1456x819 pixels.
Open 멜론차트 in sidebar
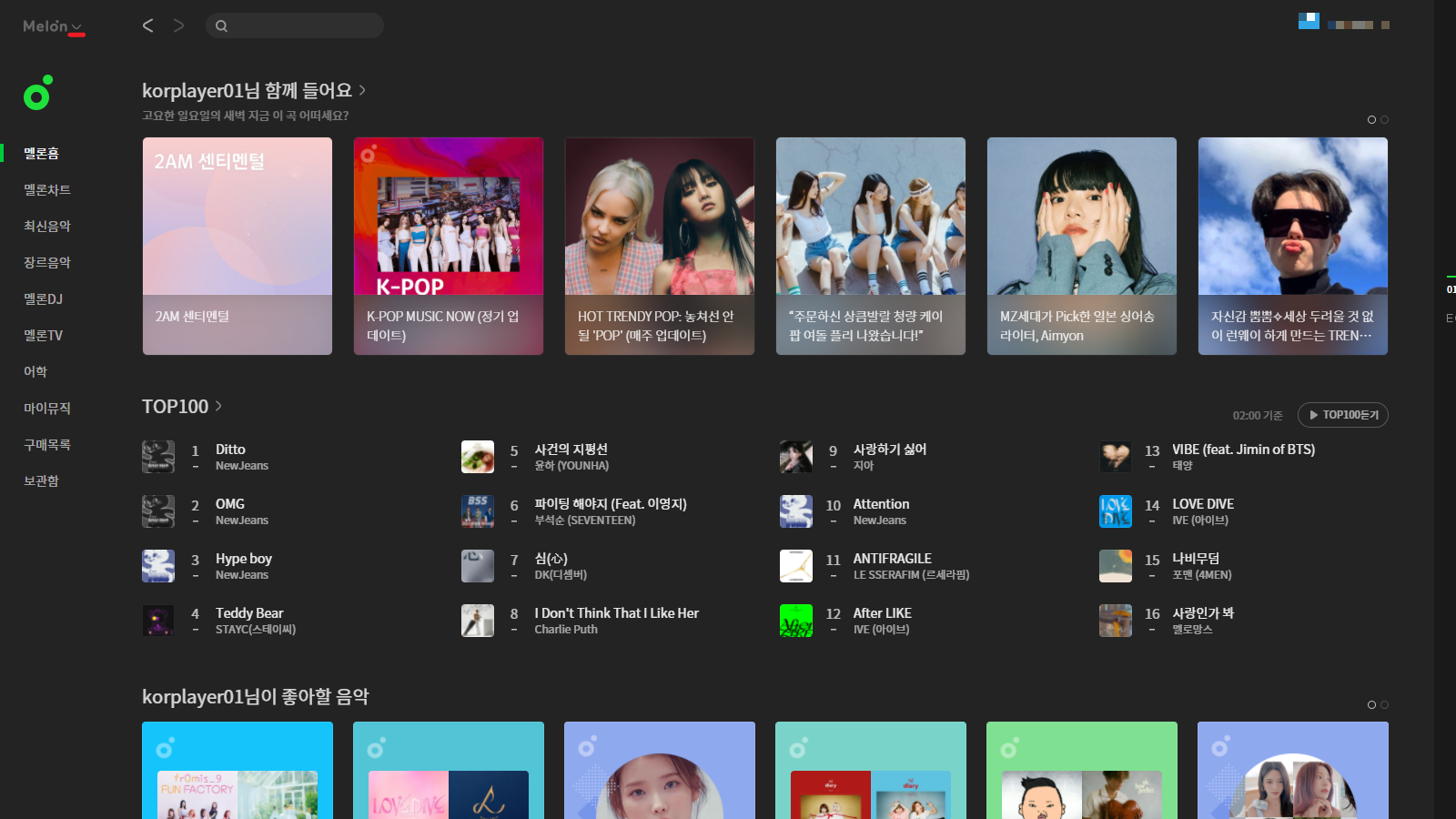(x=47, y=189)
